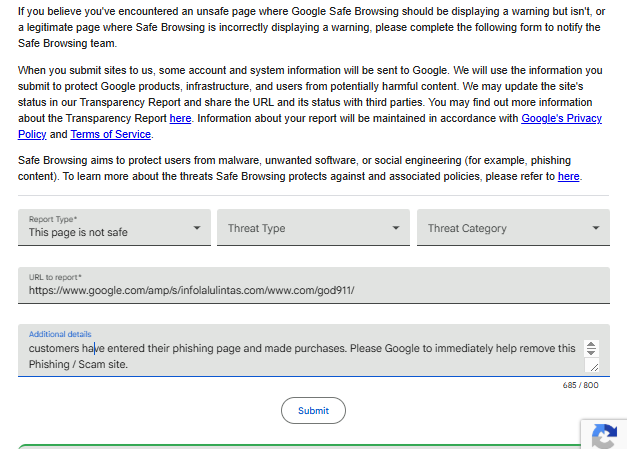Viewport: 627px width, 449px height.
Task: Click the Threat Category dropdown arrow
Action: coord(596,228)
